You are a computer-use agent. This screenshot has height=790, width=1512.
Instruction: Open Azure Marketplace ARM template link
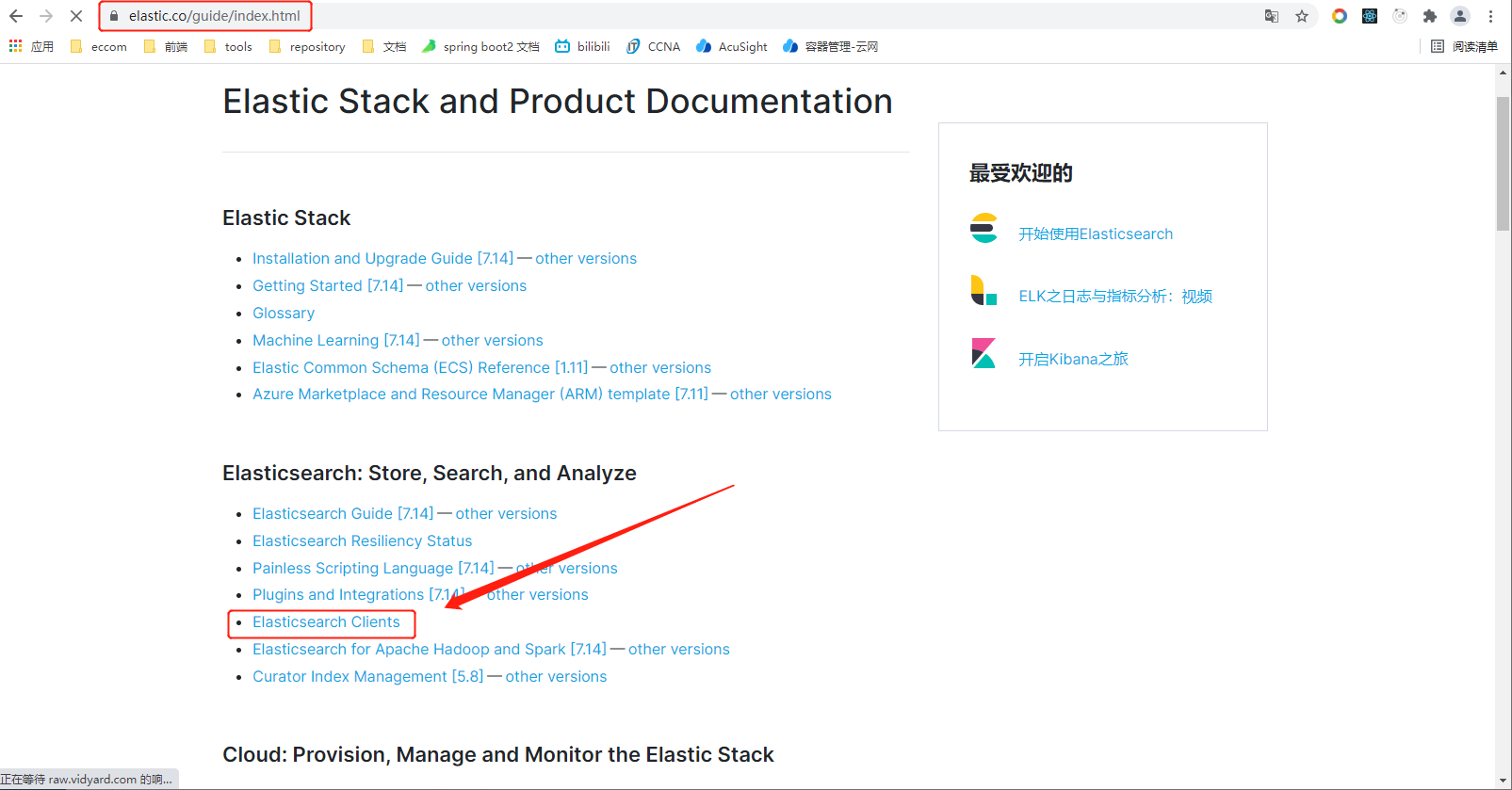pyautogui.click(x=480, y=394)
